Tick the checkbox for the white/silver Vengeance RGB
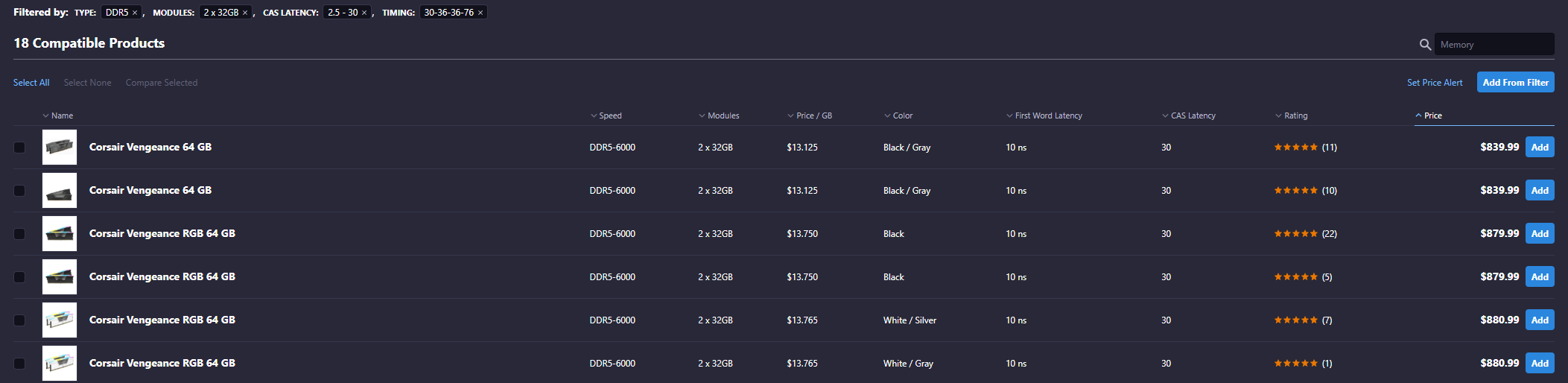This screenshot has width=1568, height=383. pos(19,320)
